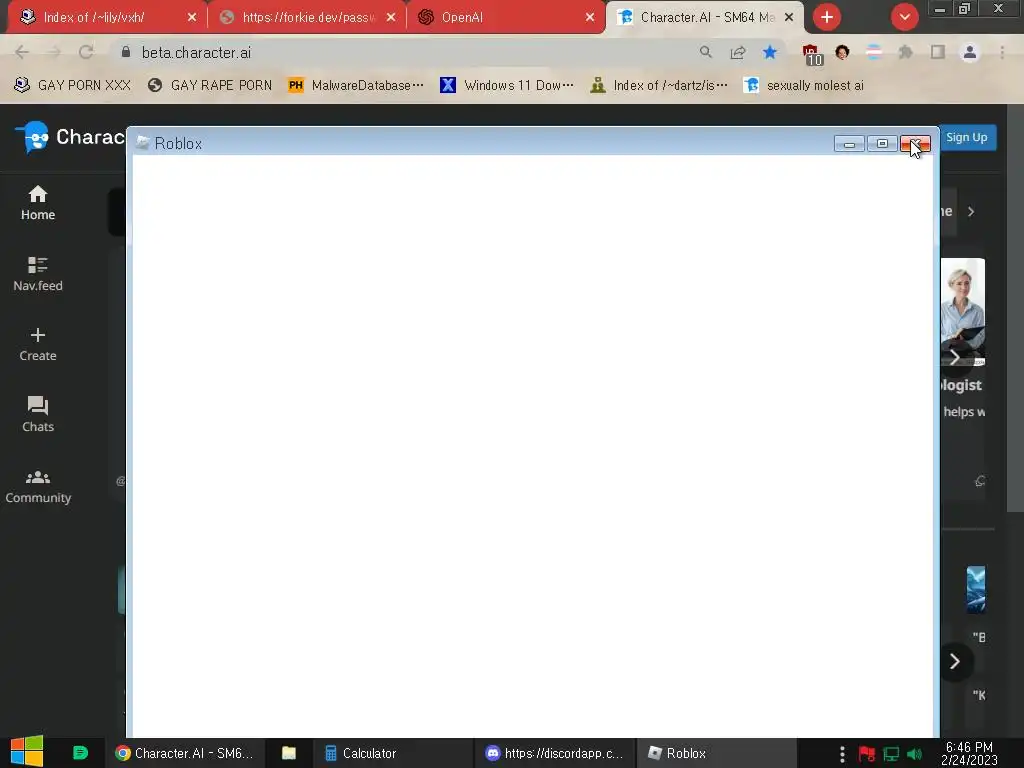This screenshot has height=768, width=1024.
Task: Open File Explorer from the taskbar
Action: [289, 753]
